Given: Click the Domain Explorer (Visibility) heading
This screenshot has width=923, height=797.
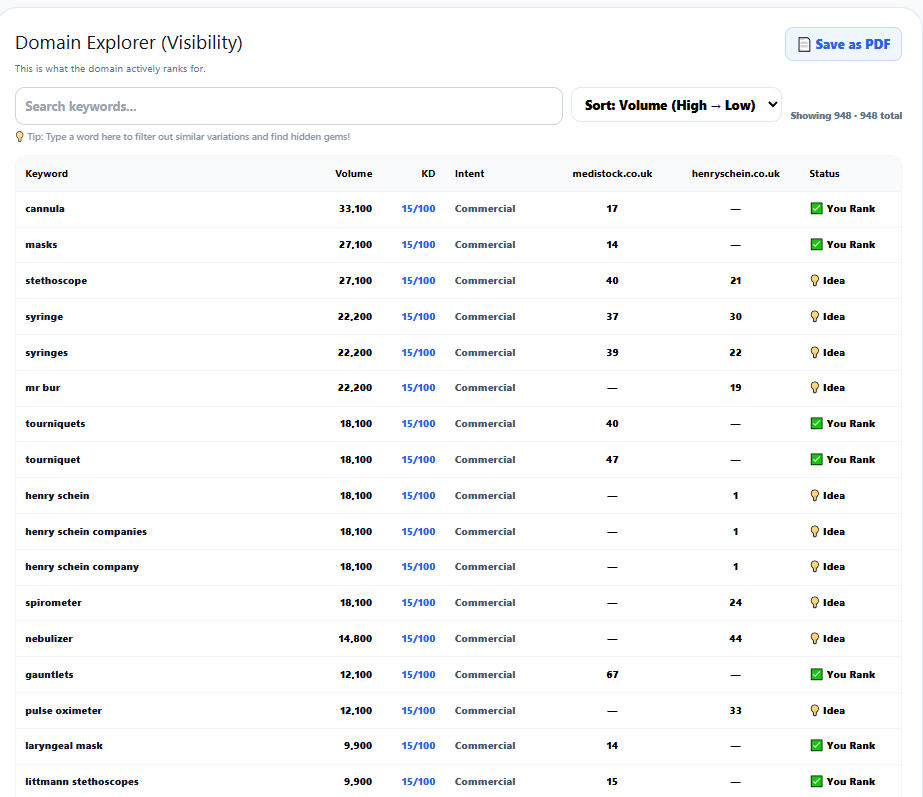Looking at the screenshot, I should pos(128,42).
